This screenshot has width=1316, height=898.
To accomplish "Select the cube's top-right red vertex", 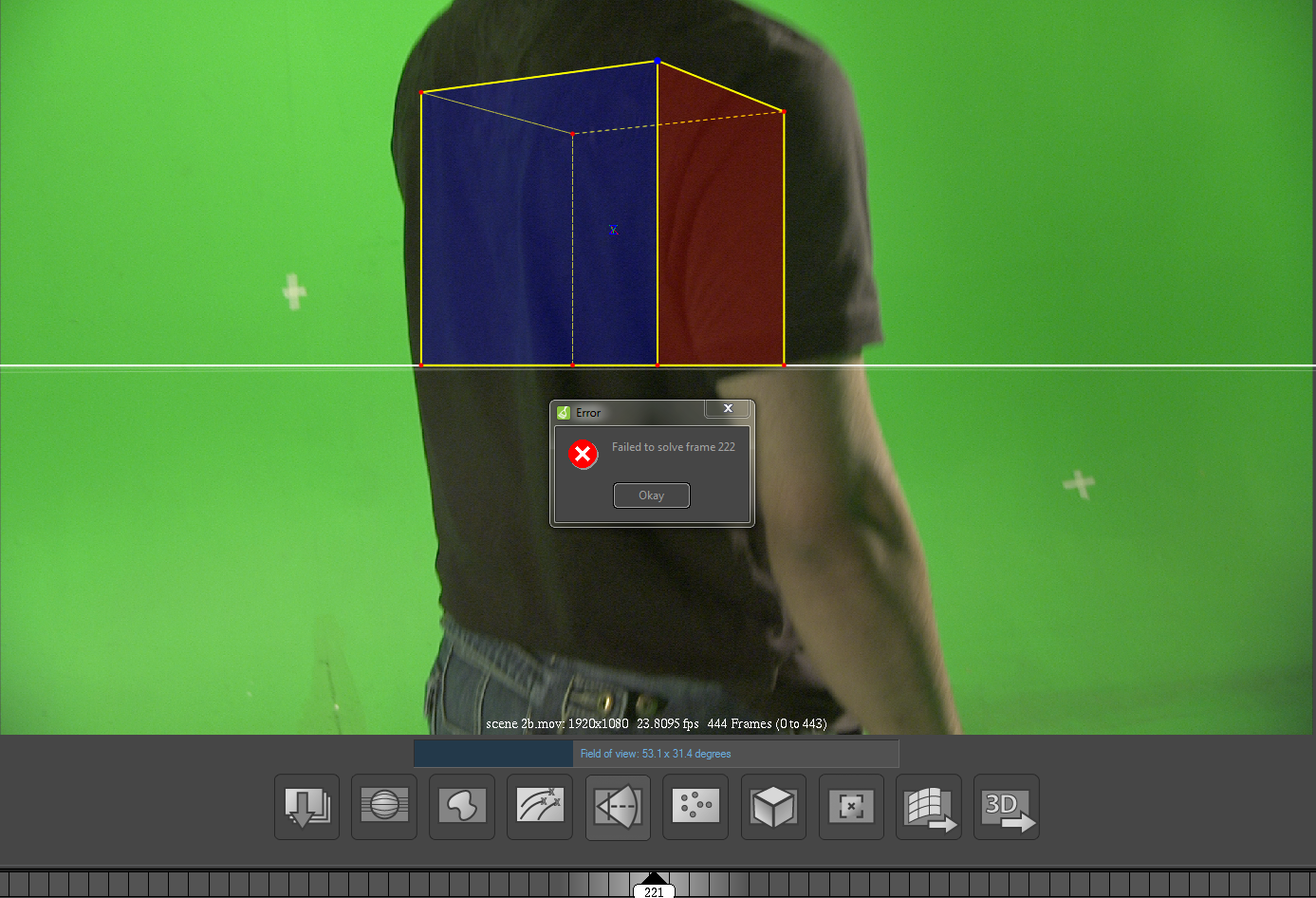I will [784, 112].
